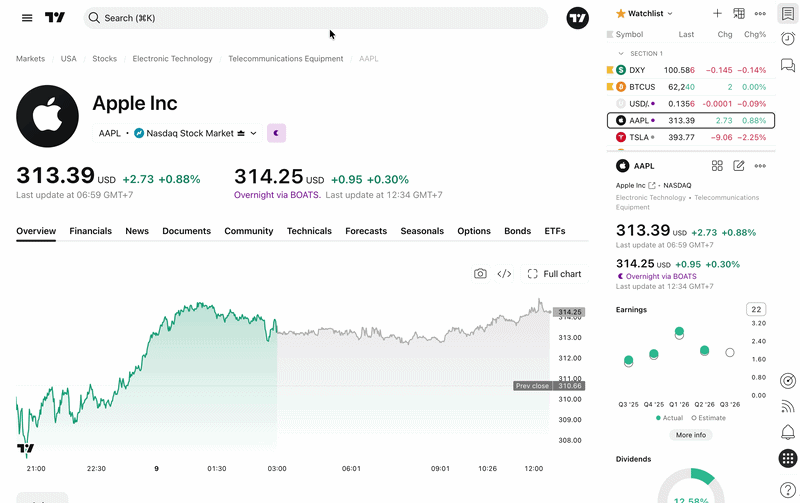Go to Stocks breadcrumb

[105, 59]
